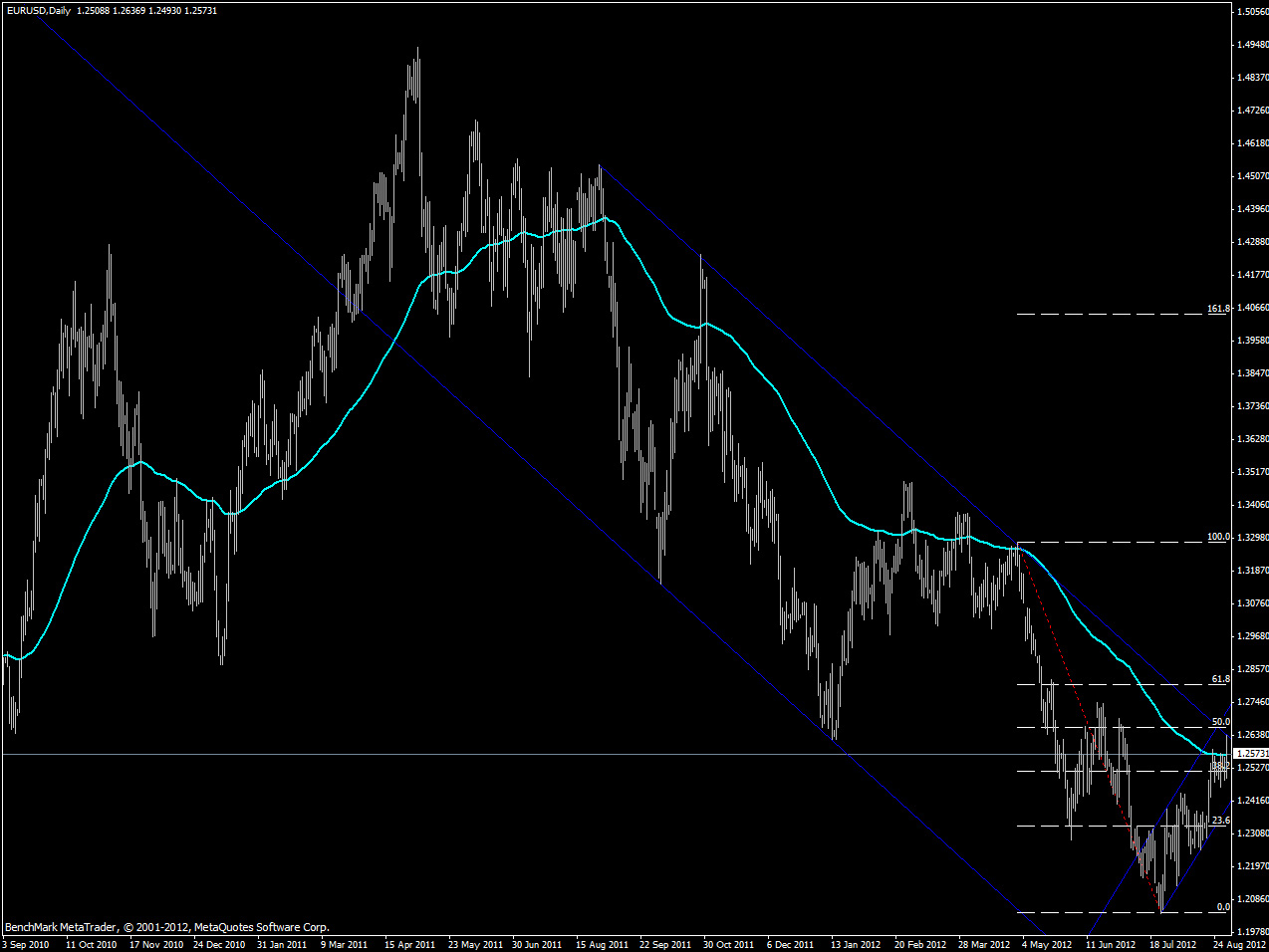Click the 1.43960 price axis label
The image size is (1269, 952).
point(1252,209)
